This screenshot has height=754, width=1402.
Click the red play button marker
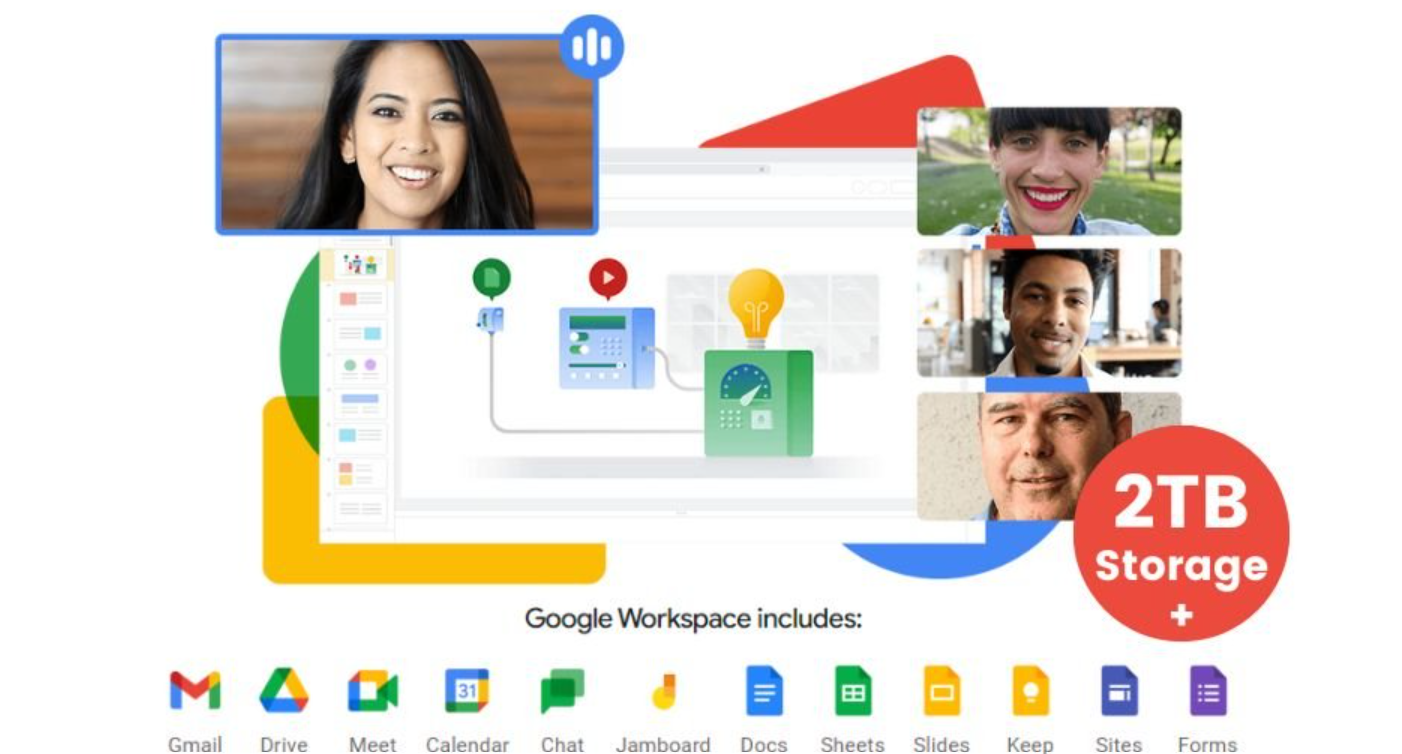coord(608,279)
